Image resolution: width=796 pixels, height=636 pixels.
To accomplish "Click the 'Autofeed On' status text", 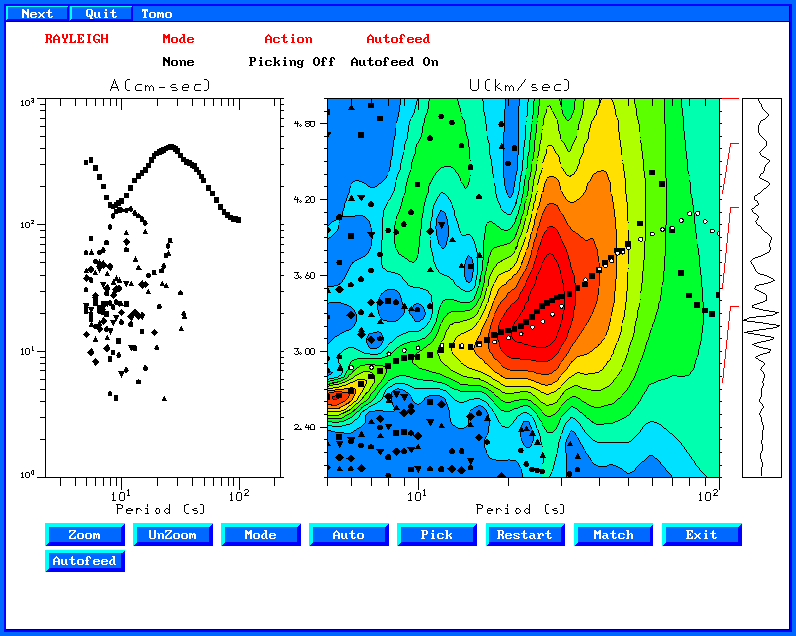I will (394, 62).
